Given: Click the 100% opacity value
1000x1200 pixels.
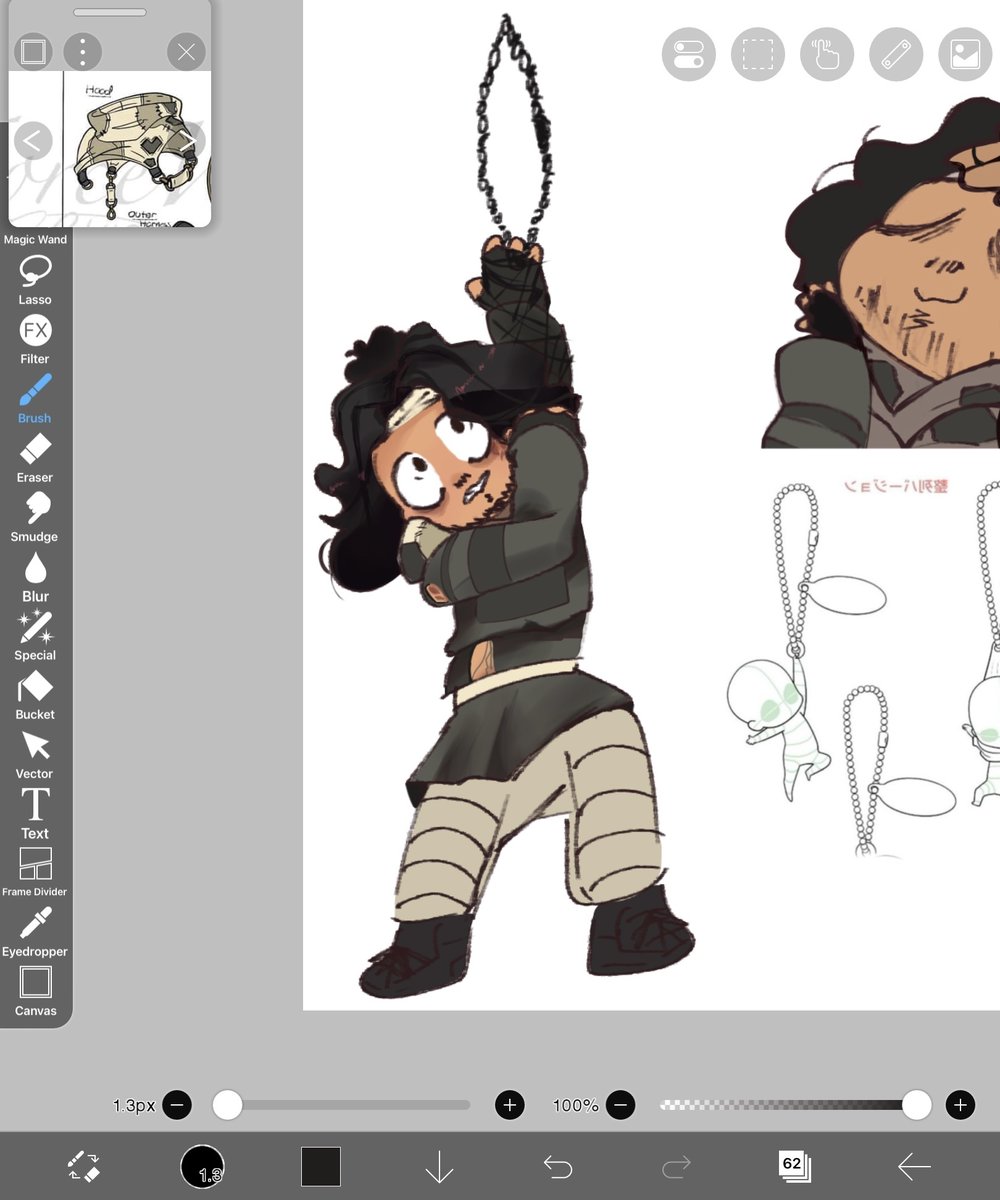Looking at the screenshot, I should point(576,1105).
